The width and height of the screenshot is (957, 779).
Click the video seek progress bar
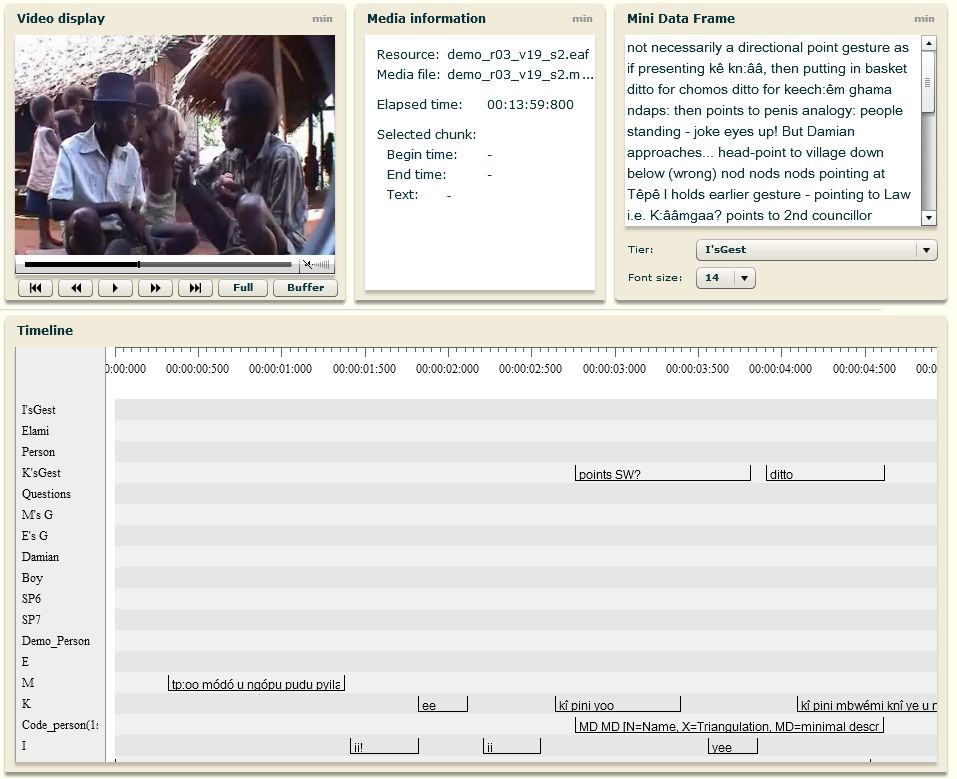158,265
